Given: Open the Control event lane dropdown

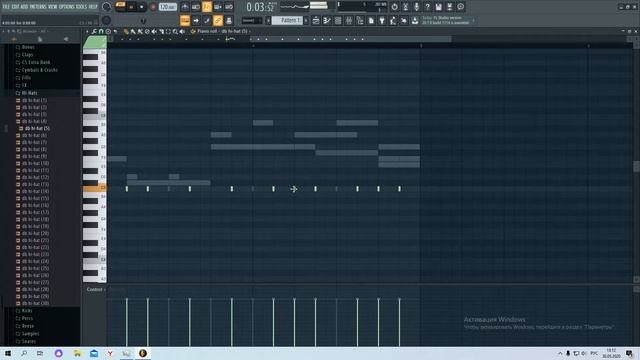Looking at the screenshot, I should pos(96,289).
